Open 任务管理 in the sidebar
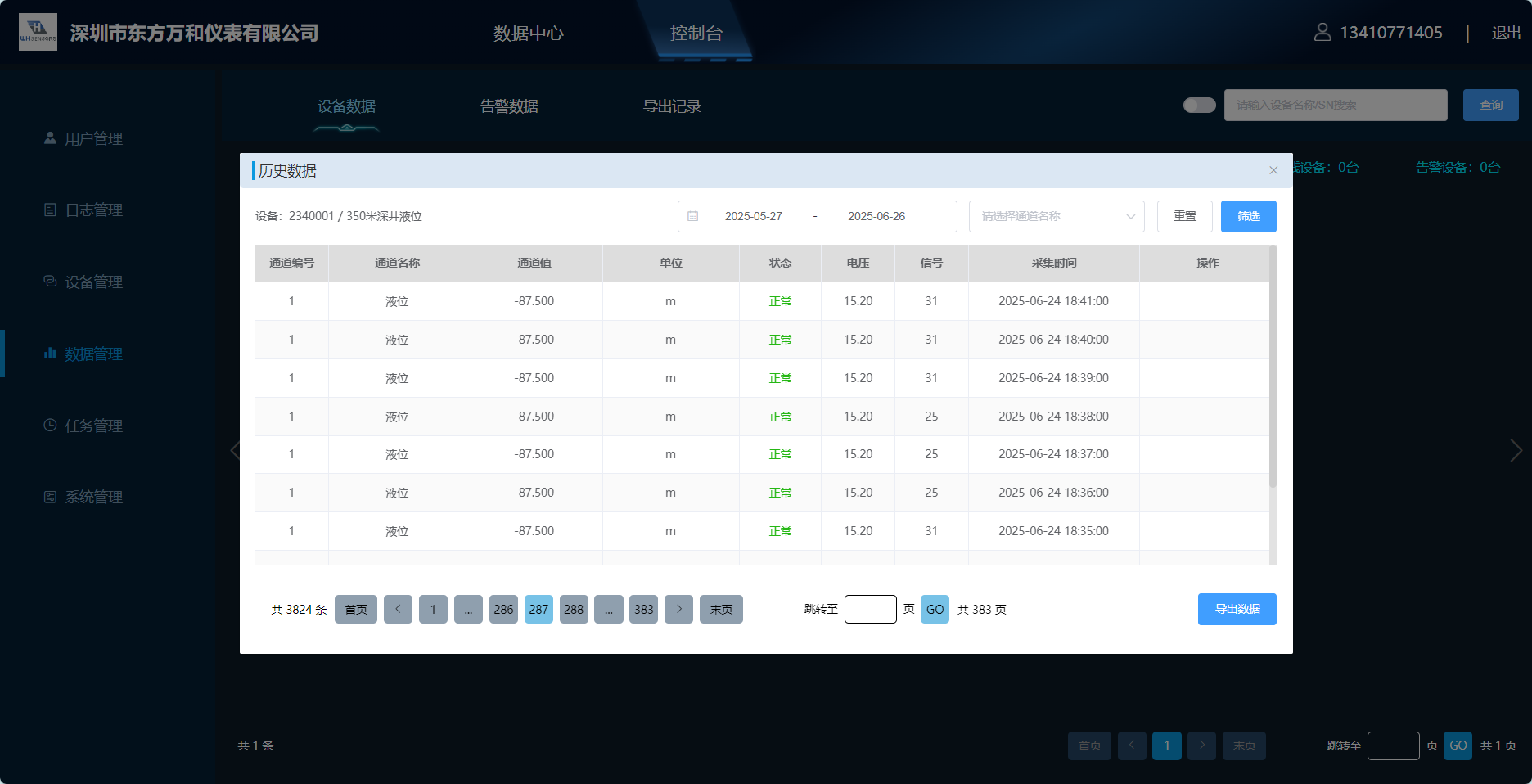Screen dimensions: 1532x784 pyautogui.click(x=93, y=426)
